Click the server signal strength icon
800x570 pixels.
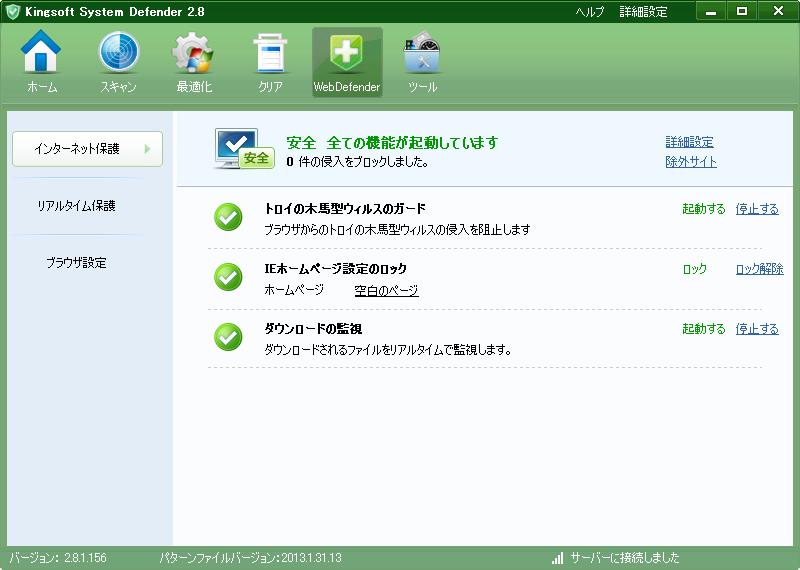point(558,558)
